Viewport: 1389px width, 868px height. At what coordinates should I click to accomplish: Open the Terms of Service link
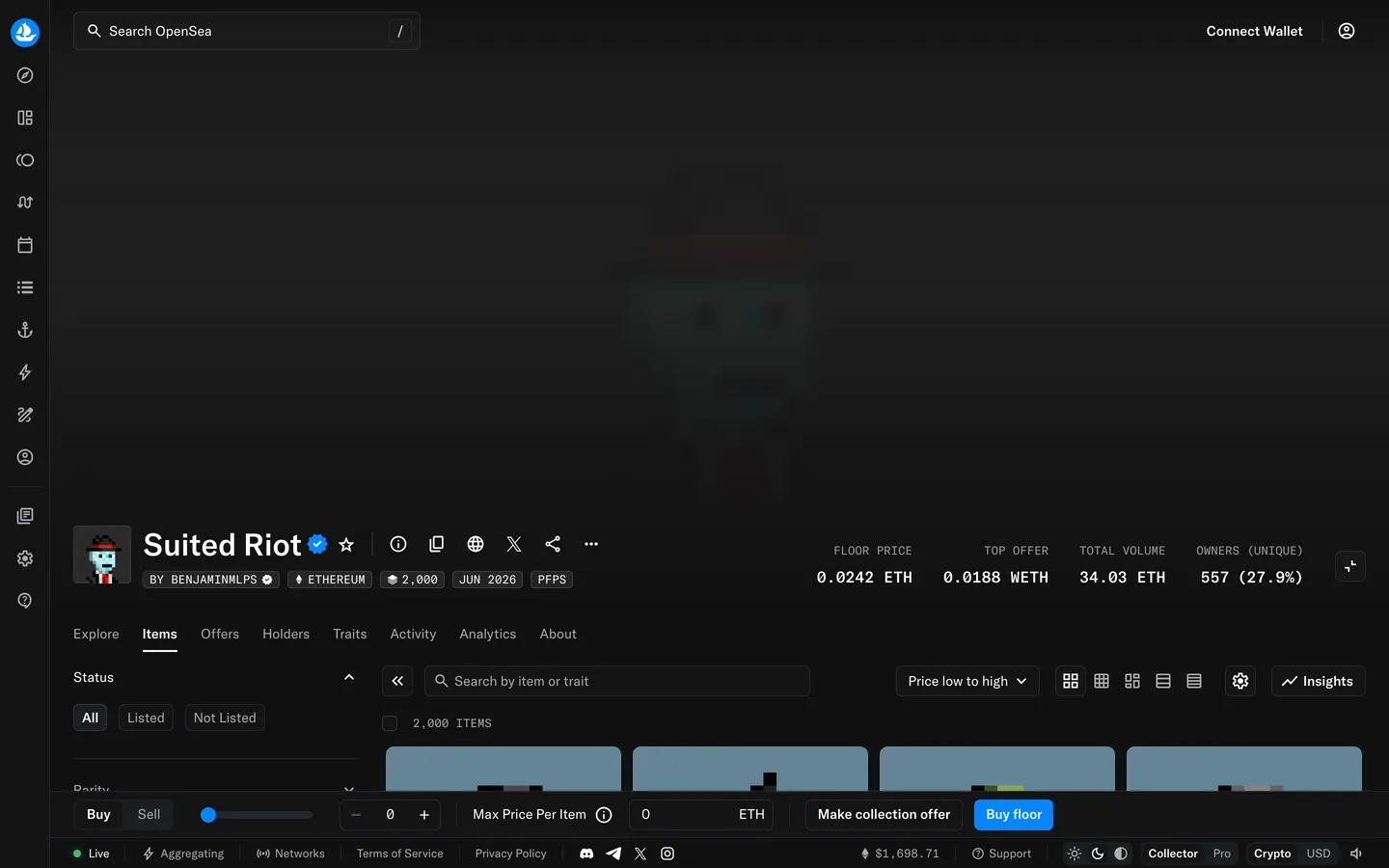pos(400,854)
